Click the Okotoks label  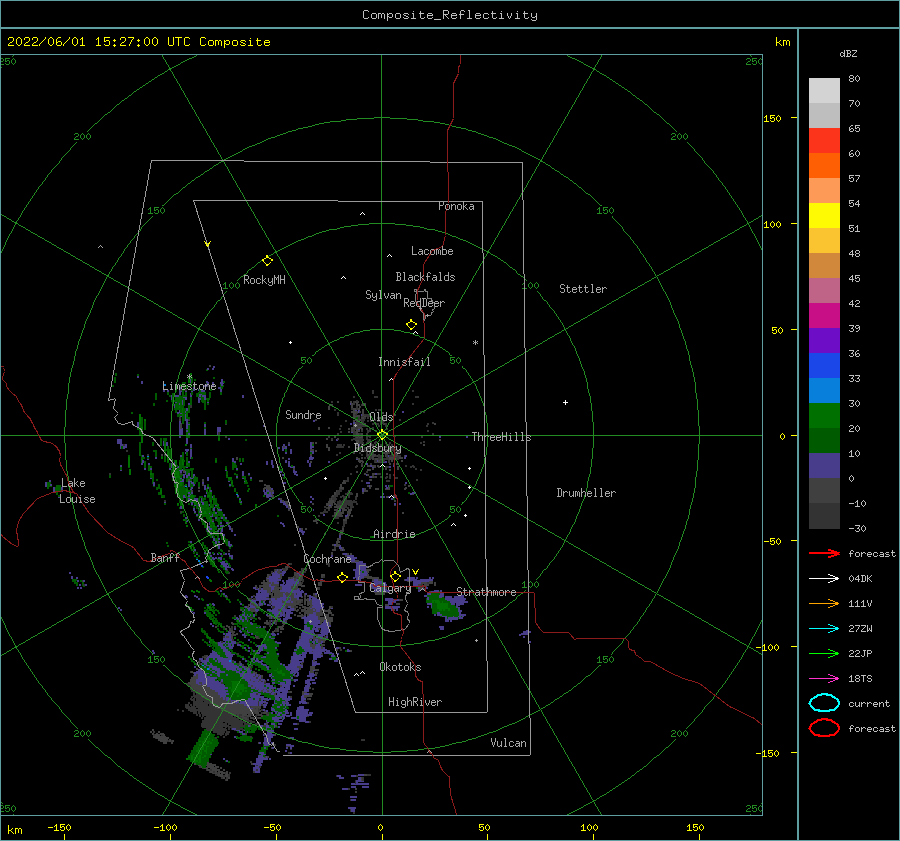400,667
